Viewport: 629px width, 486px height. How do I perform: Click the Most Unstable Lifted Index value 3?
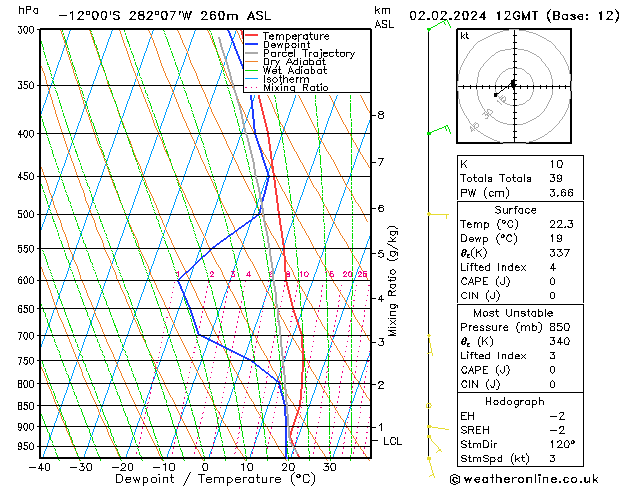coord(553,356)
